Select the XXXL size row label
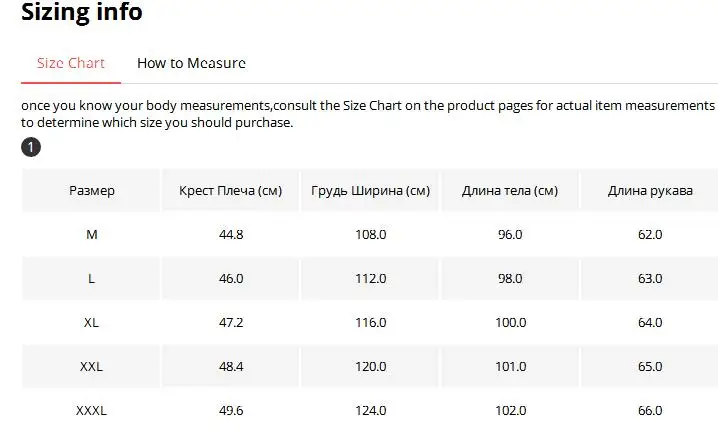The height and width of the screenshot is (439, 718). (91, 410)
